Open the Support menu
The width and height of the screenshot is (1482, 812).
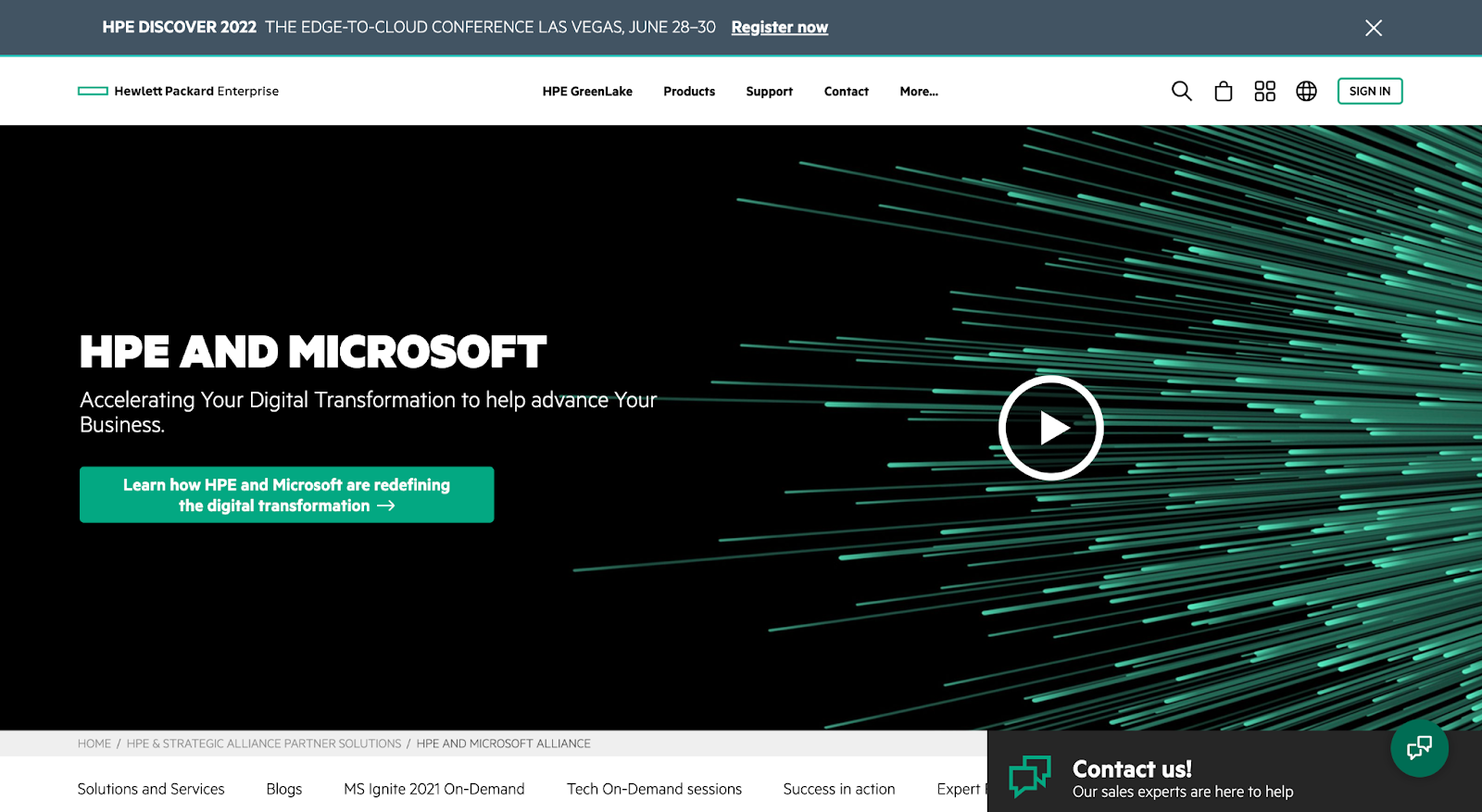(770, 92)
